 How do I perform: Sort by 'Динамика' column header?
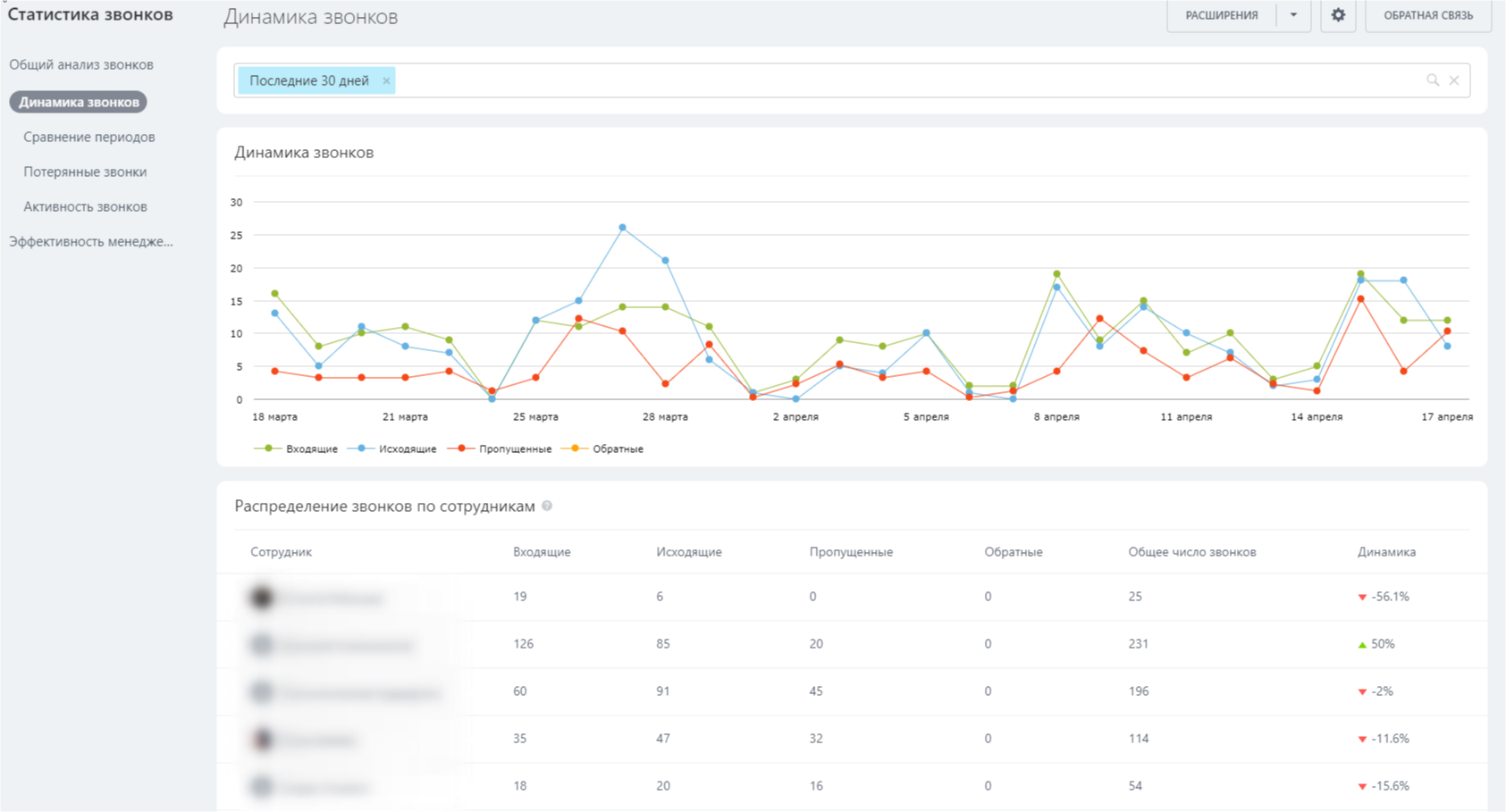[x=1386, y=552]
